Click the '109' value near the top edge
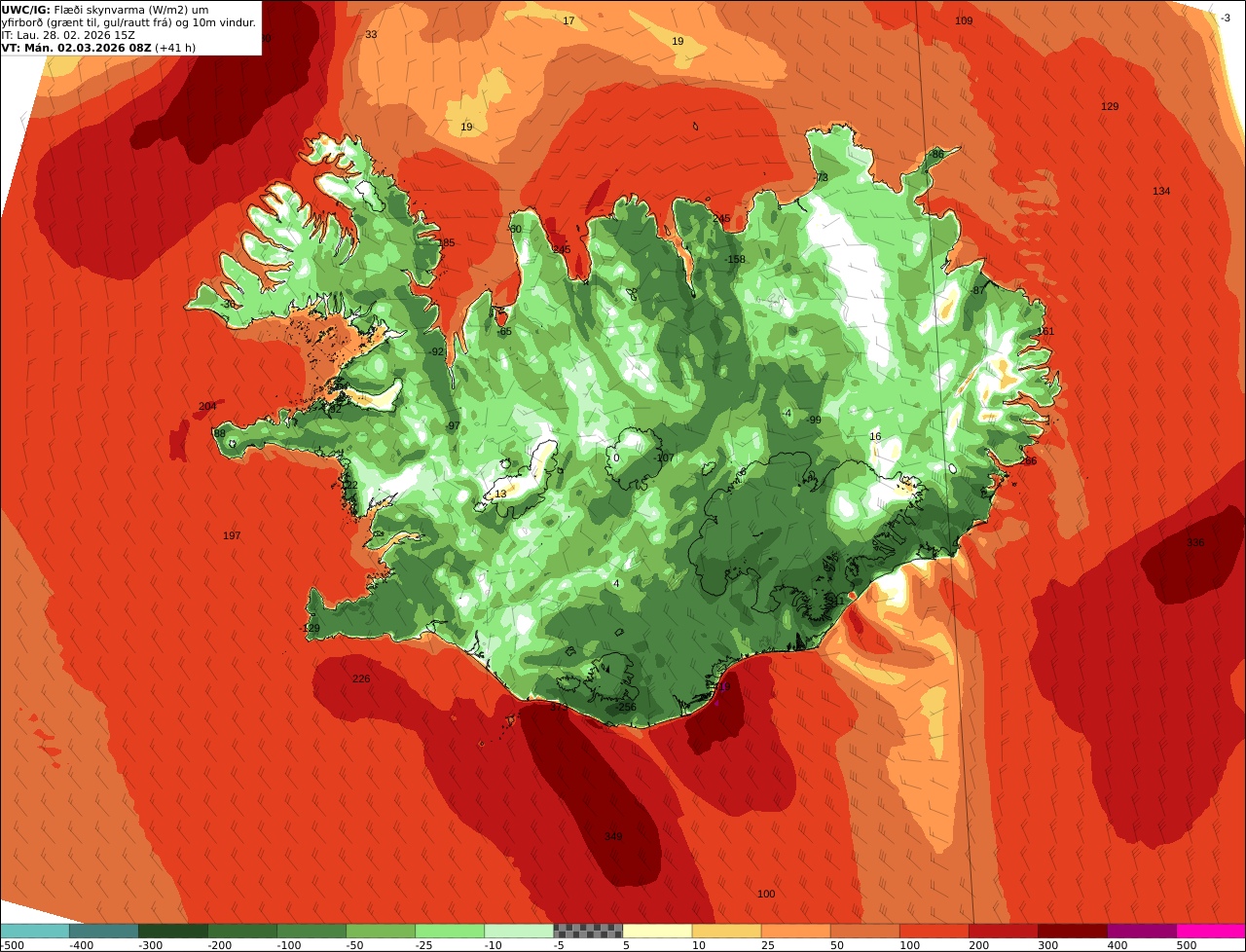1246x952 pixels. [964, 20]
